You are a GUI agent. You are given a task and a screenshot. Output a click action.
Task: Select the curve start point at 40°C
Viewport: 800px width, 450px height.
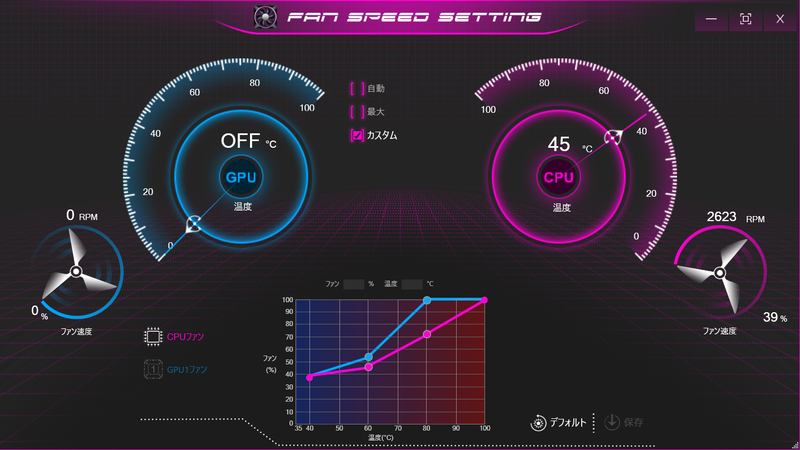[309, 378]
